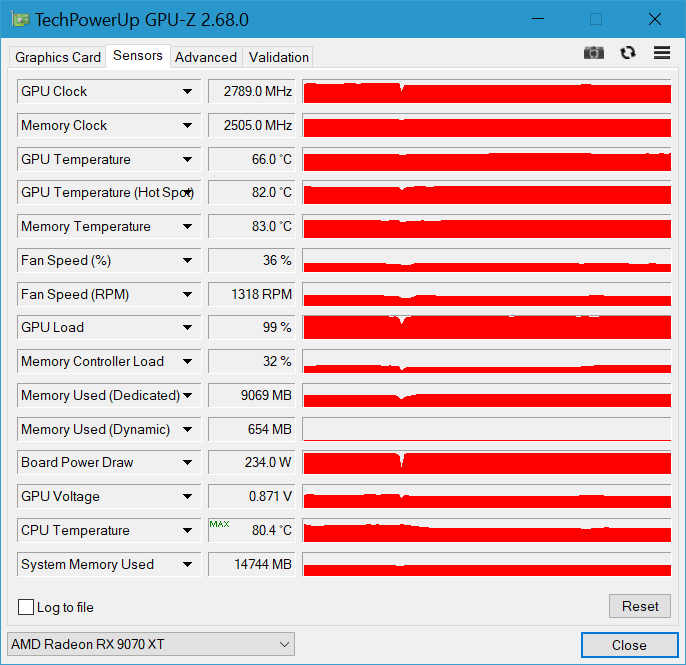Take a screenshot with the camera icon
686x665 pixels.
[594, 53]
